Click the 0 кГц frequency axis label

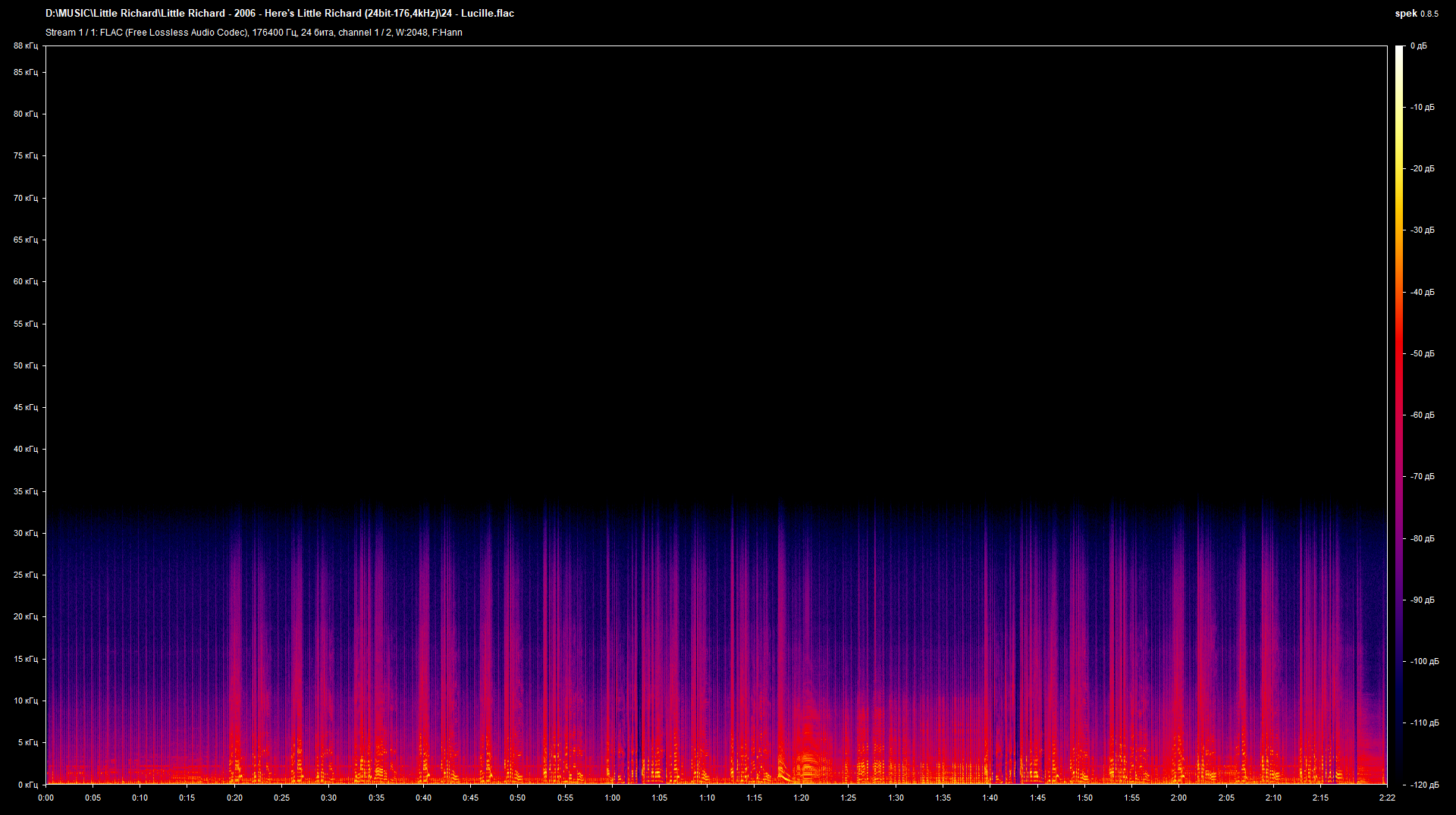27,785
